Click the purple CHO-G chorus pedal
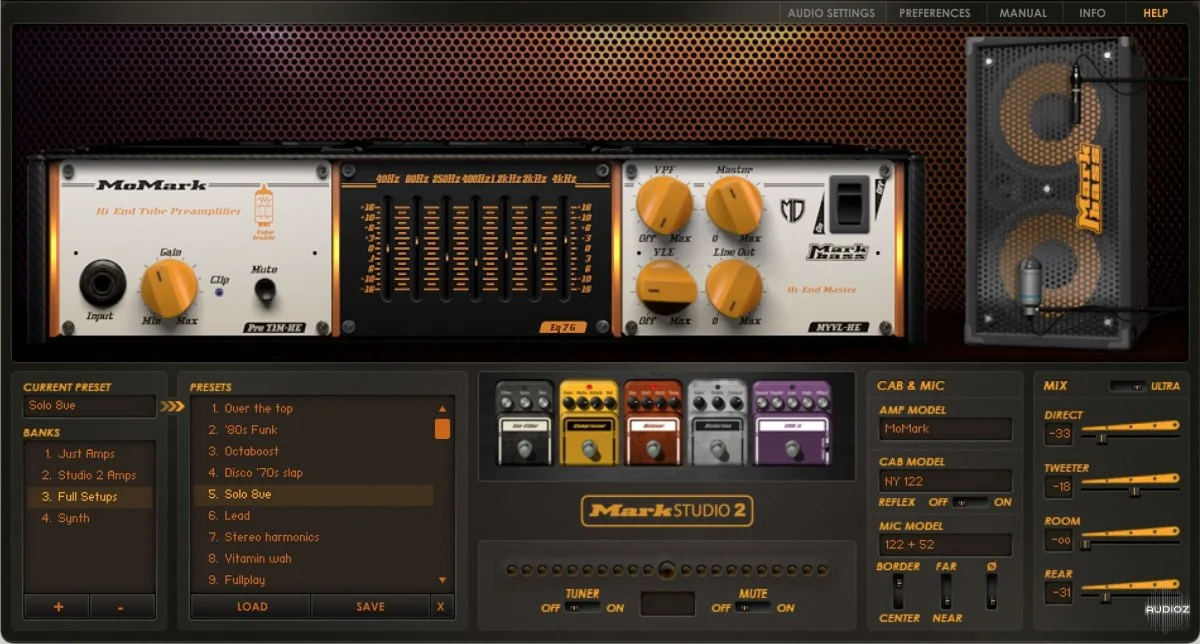This screenshot has width=1200, height=644. 791,422
